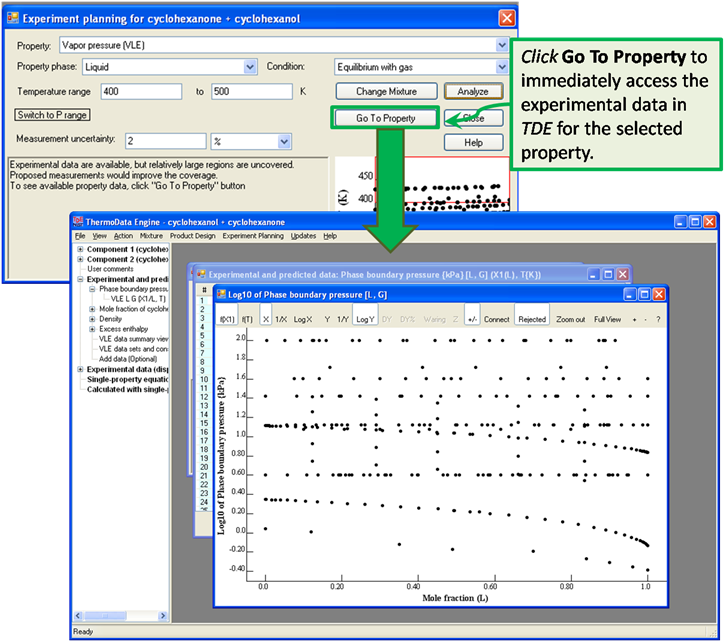Maximize the Log10 plot window
The image size is (727, 642).
point(644,294)
